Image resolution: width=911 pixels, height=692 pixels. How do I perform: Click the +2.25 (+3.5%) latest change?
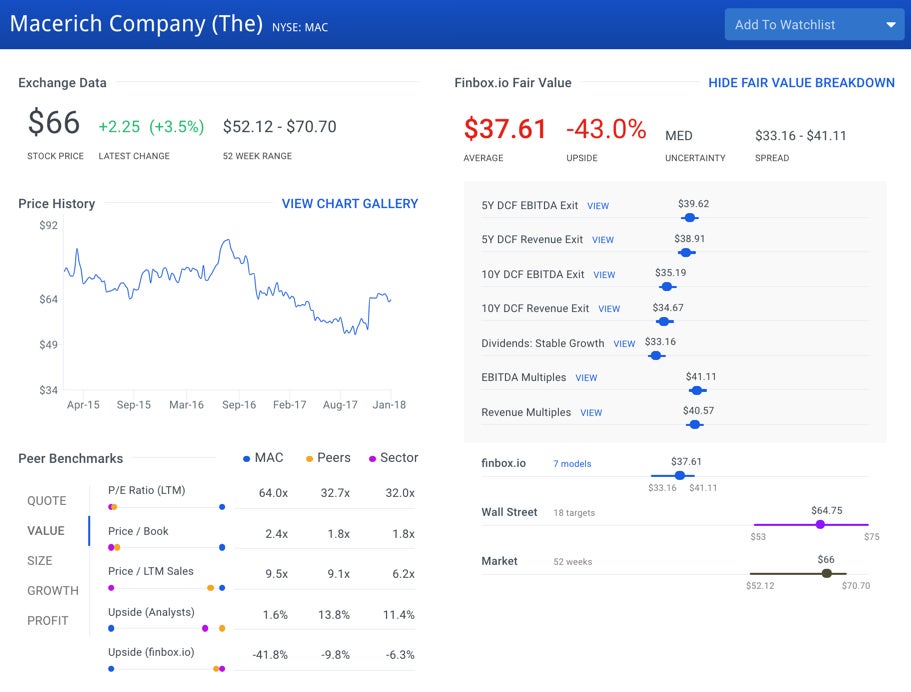pos(151,127)
